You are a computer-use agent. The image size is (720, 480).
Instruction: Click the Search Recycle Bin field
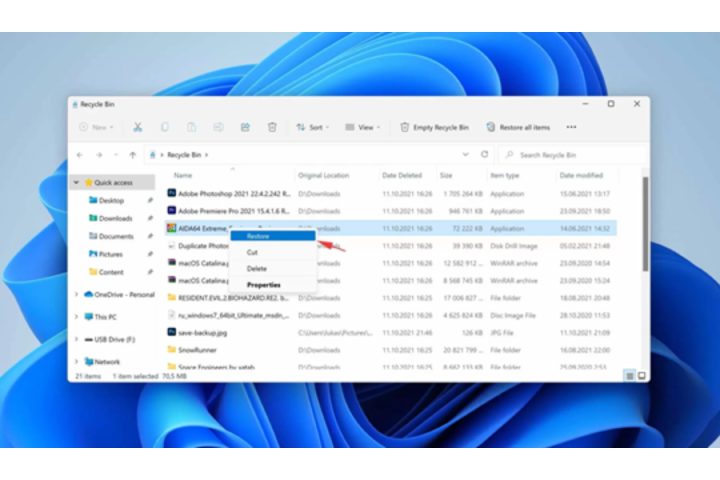(570, 155)
